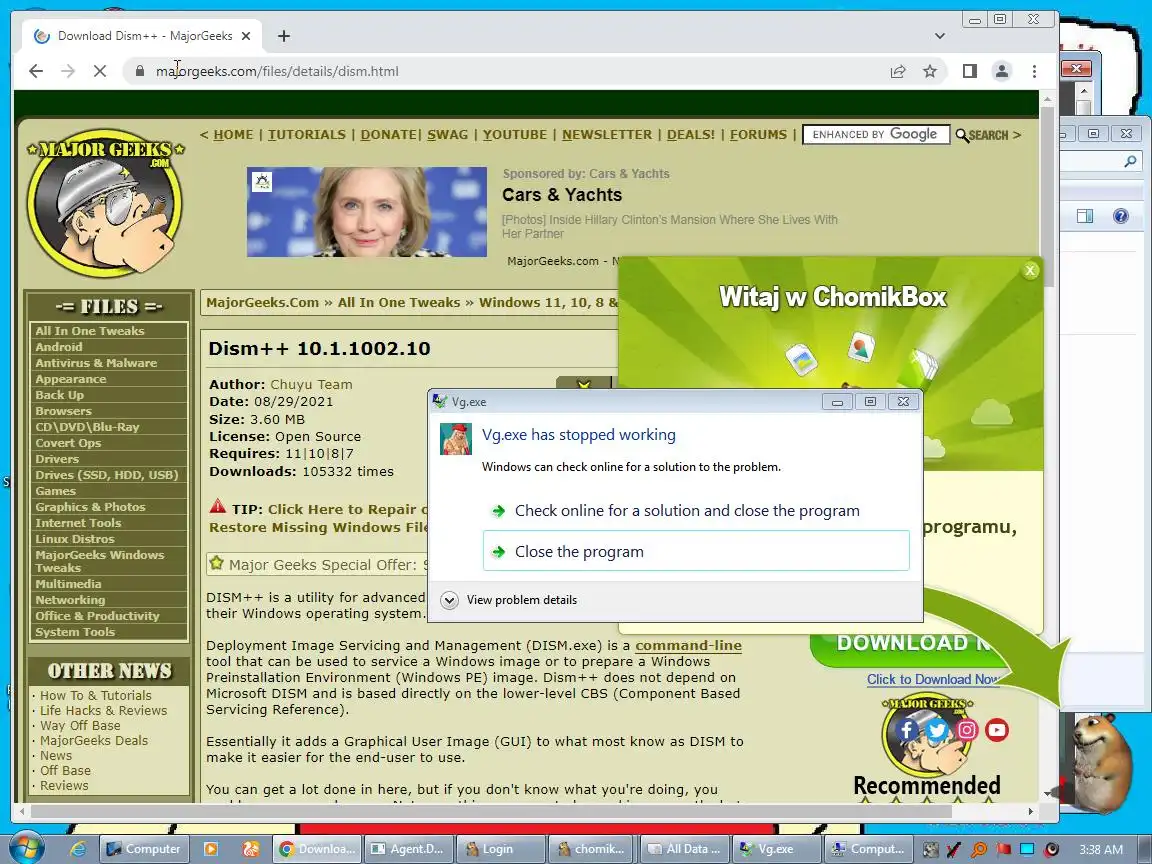The image size is (1152, 864).
Task: Click the Windows Start orb
Action: 28,849
